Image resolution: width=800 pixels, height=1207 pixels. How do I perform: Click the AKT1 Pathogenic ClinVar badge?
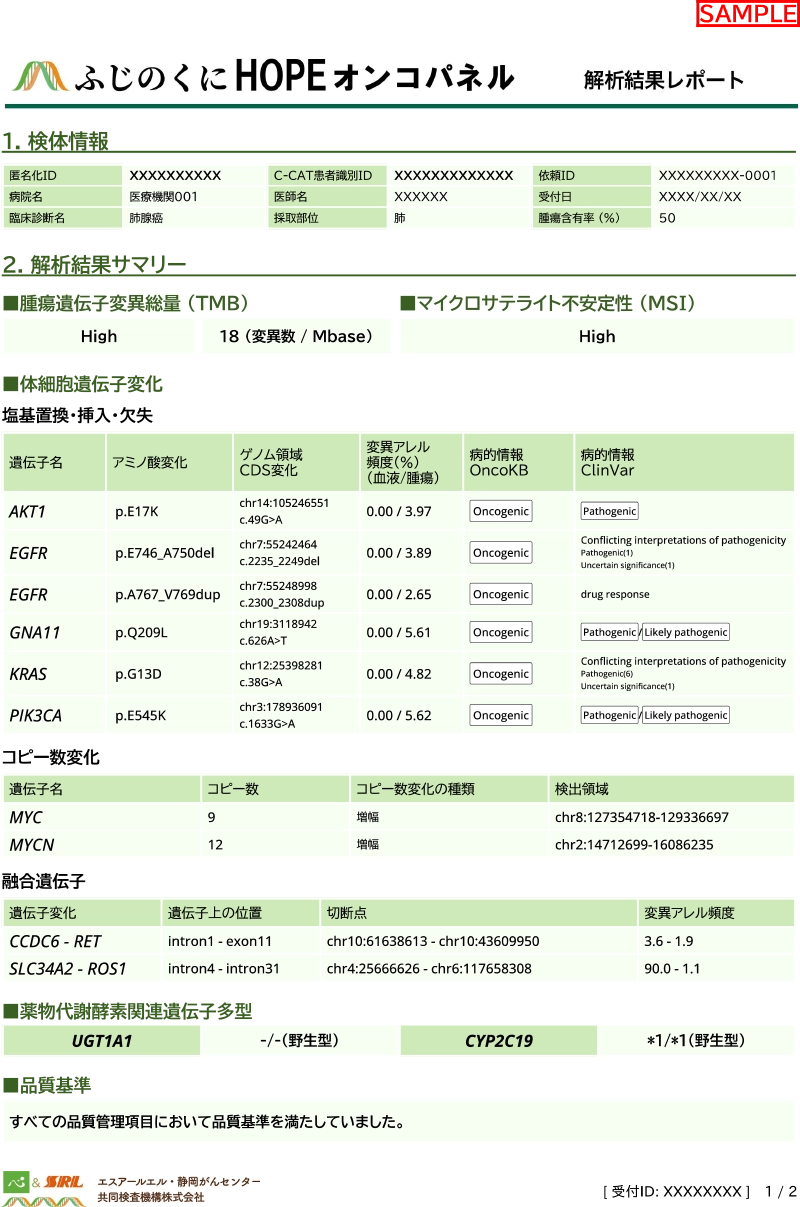(x=610, y=511)
